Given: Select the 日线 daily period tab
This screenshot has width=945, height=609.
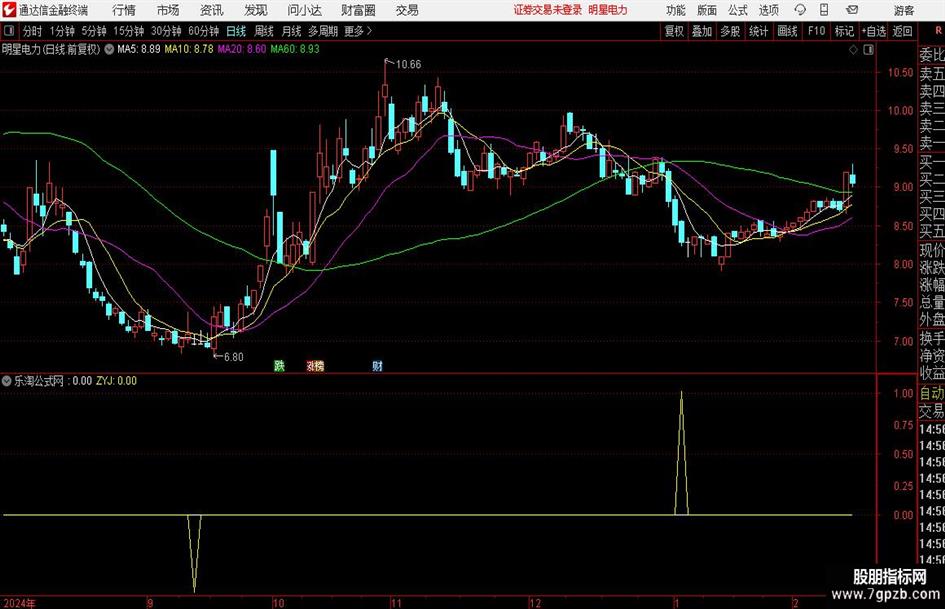Looking at the screenshot, I should tap(236, 31).
